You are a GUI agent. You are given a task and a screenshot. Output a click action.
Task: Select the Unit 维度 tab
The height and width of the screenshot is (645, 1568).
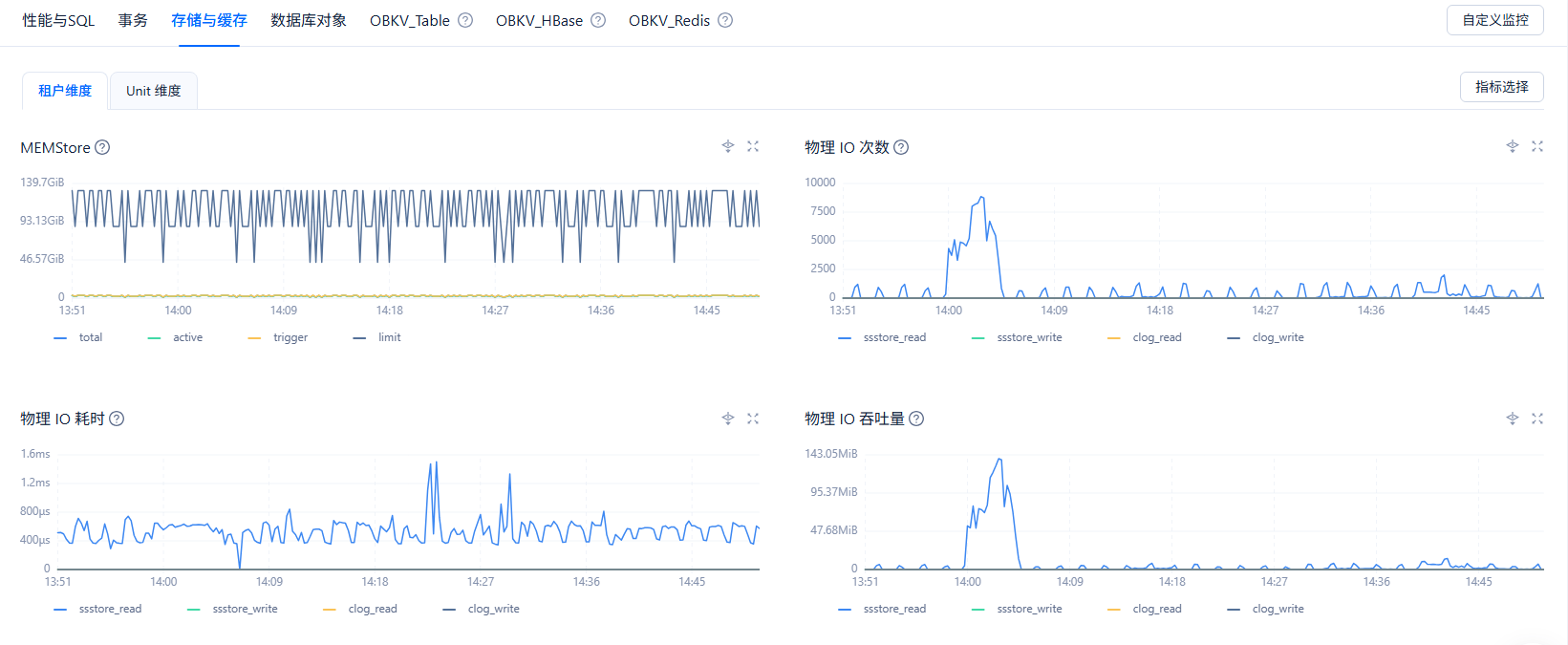(153, 91)
